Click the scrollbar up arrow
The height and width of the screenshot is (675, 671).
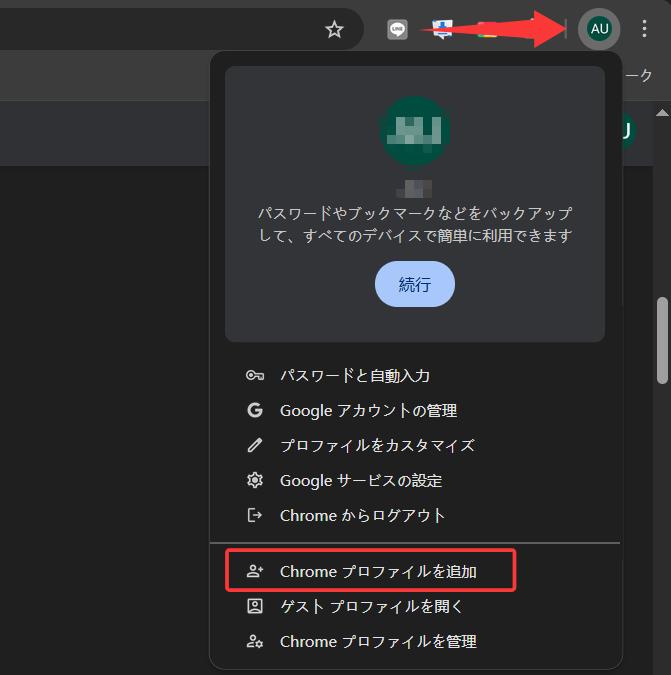coord(662,113)
